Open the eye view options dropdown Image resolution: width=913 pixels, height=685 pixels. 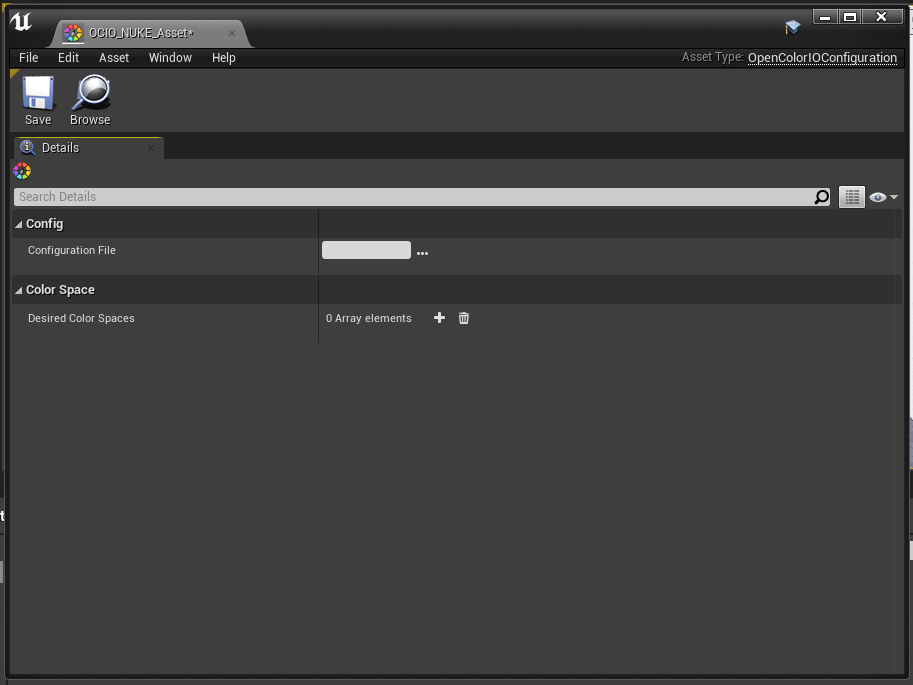(x=883, y=197)
